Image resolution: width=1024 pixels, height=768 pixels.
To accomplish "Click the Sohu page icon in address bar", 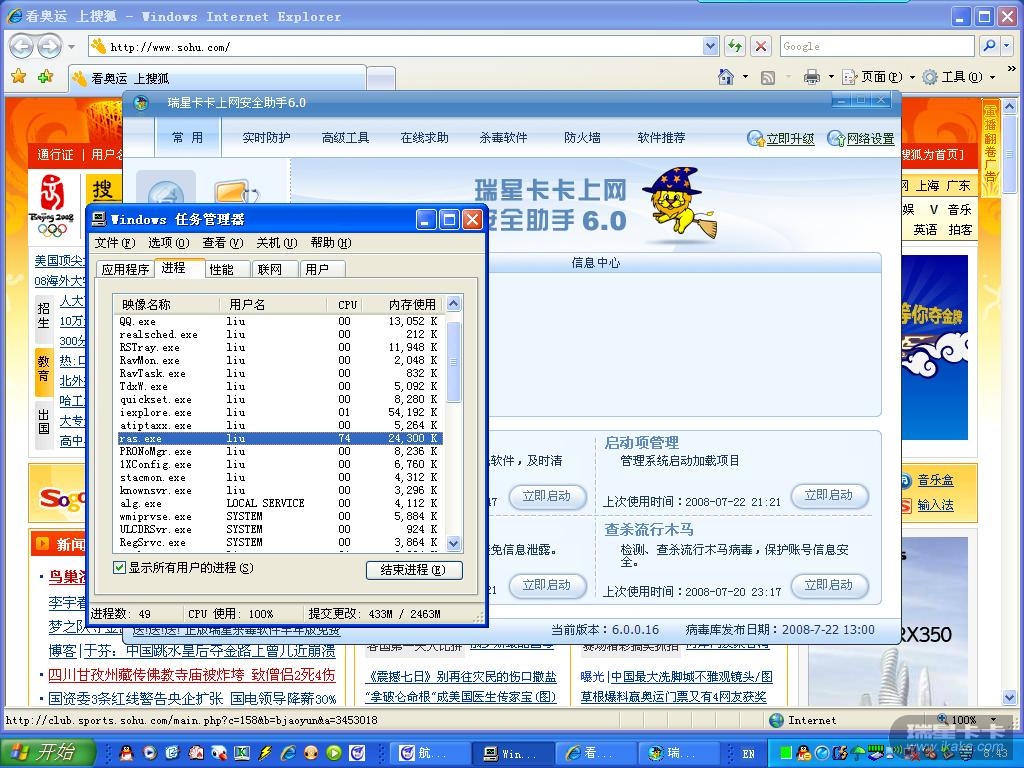I will pos(99,46).
